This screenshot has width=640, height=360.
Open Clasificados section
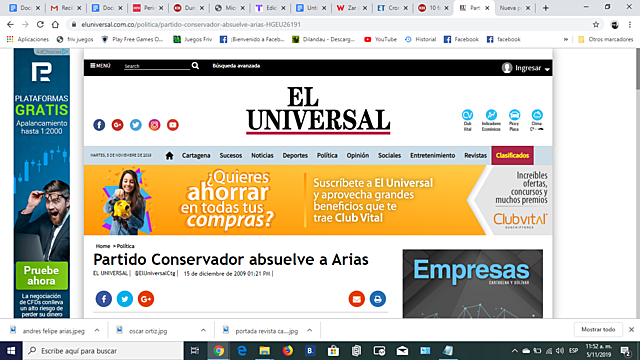pyautogui.click(x=512, y=156)
